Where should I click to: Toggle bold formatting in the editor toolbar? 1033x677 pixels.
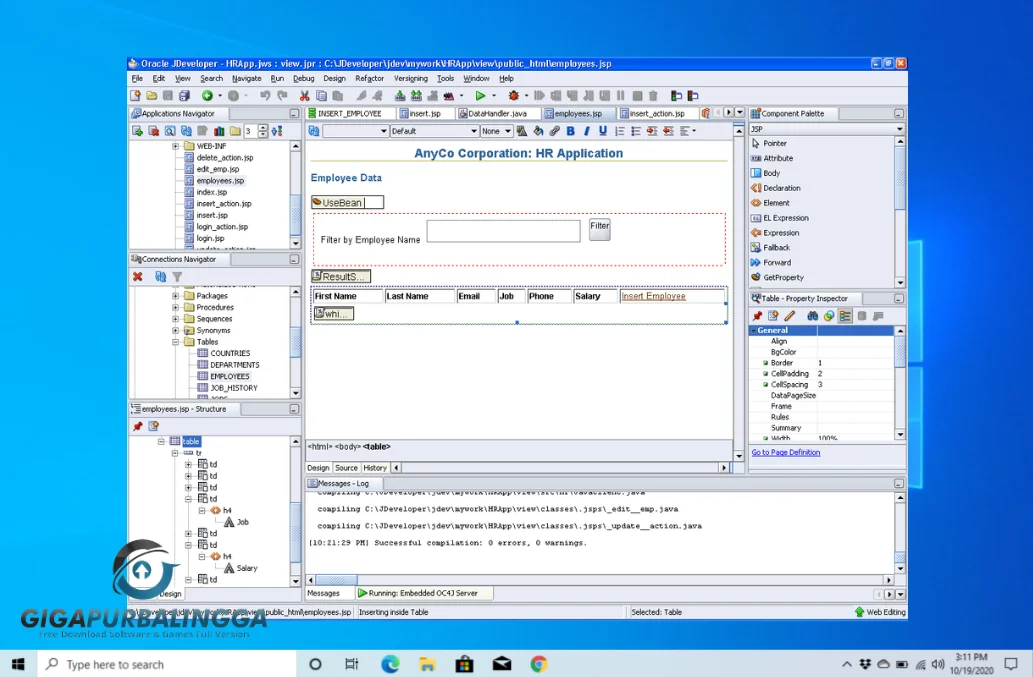pyautogui.click(x=571, y=130)
